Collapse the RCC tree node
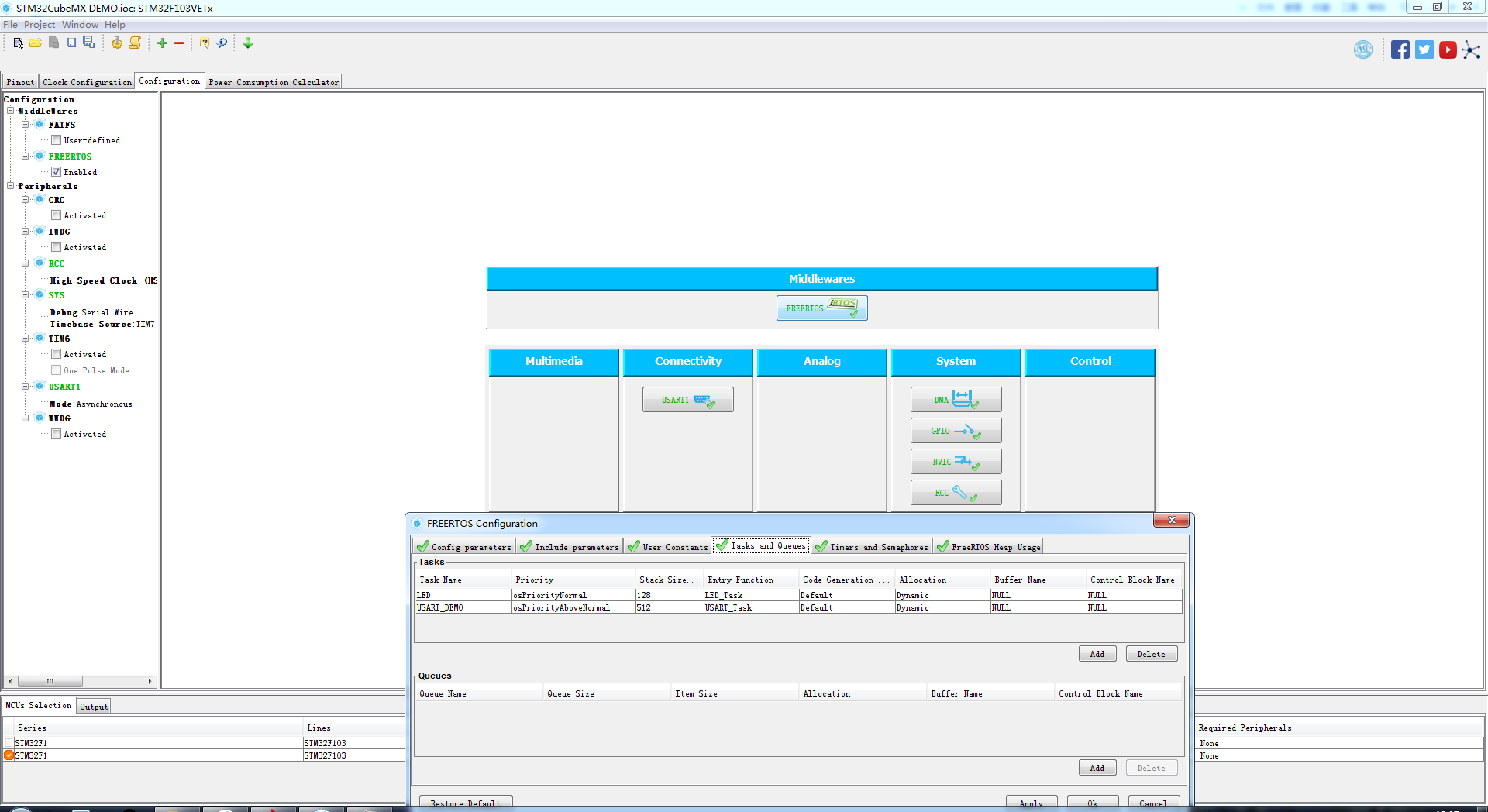Viewport: 1488px width, 812px height. 26,263
